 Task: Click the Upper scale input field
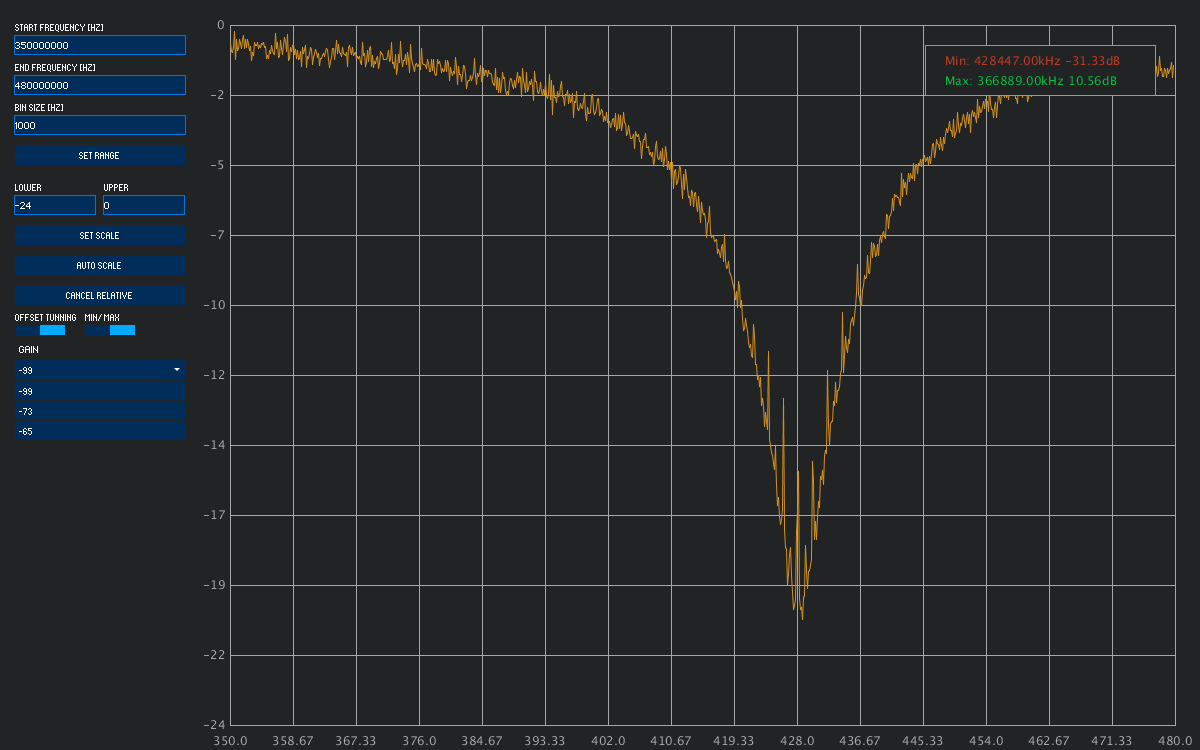click(x=143, y=205)
